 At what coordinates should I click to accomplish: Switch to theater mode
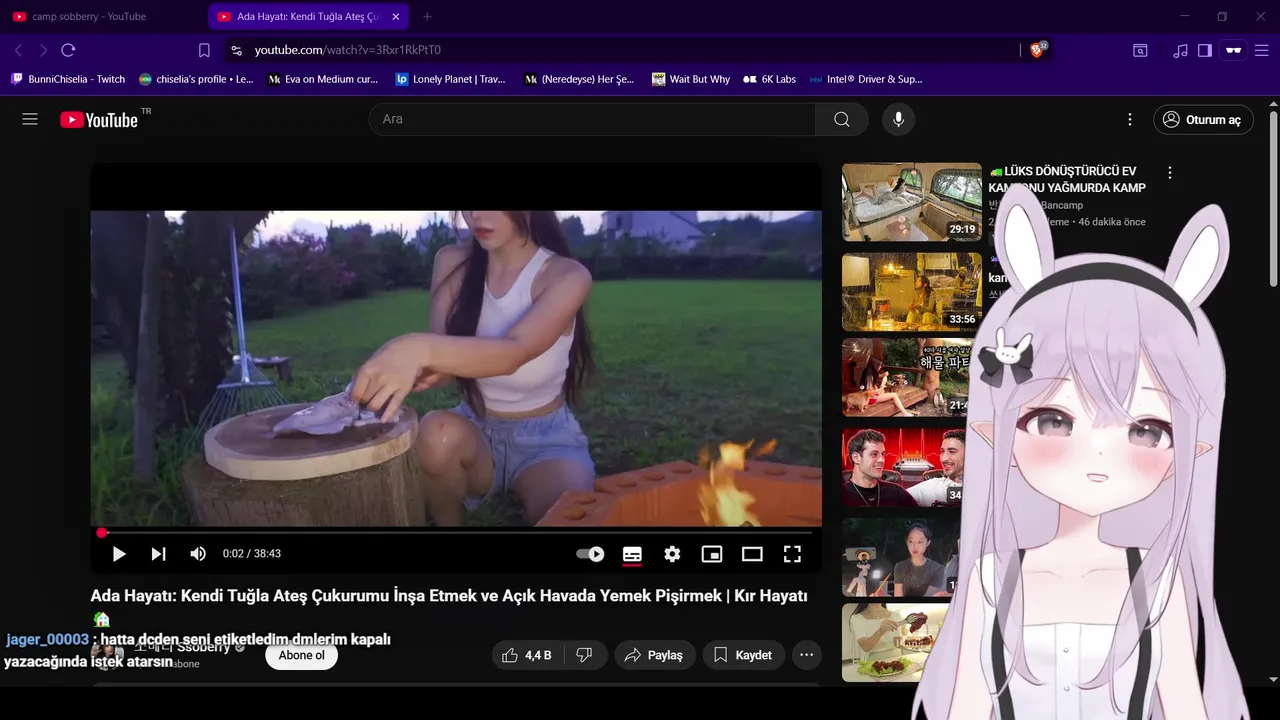tap(752, 553)
